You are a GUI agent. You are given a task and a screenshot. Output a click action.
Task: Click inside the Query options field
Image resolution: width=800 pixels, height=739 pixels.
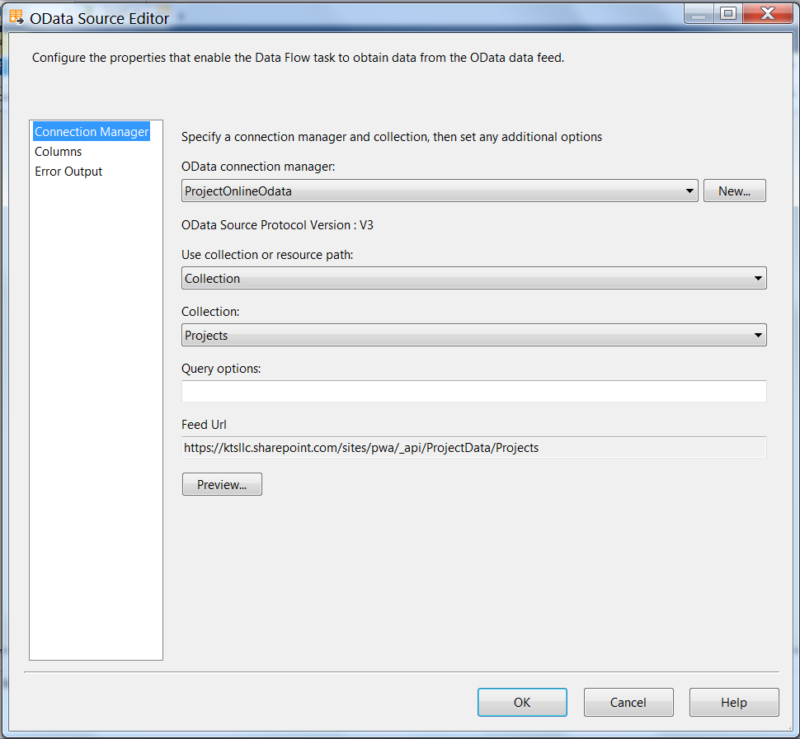tap(400, 390)
